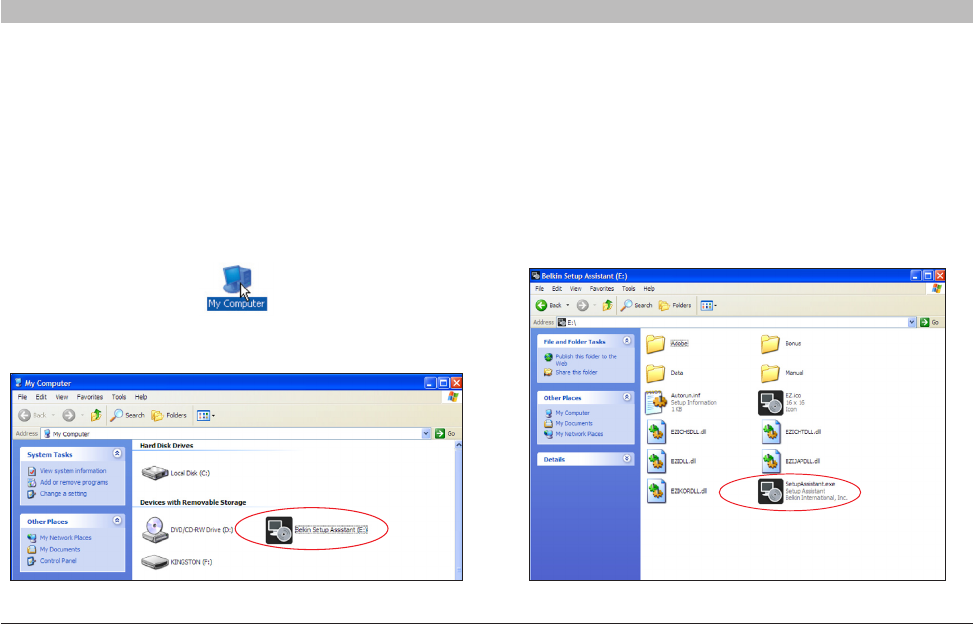The width and height of the screenshot is (973, 624).
Task: Collapse File and Folder Tasks panel
Action: tap(627, 341)
